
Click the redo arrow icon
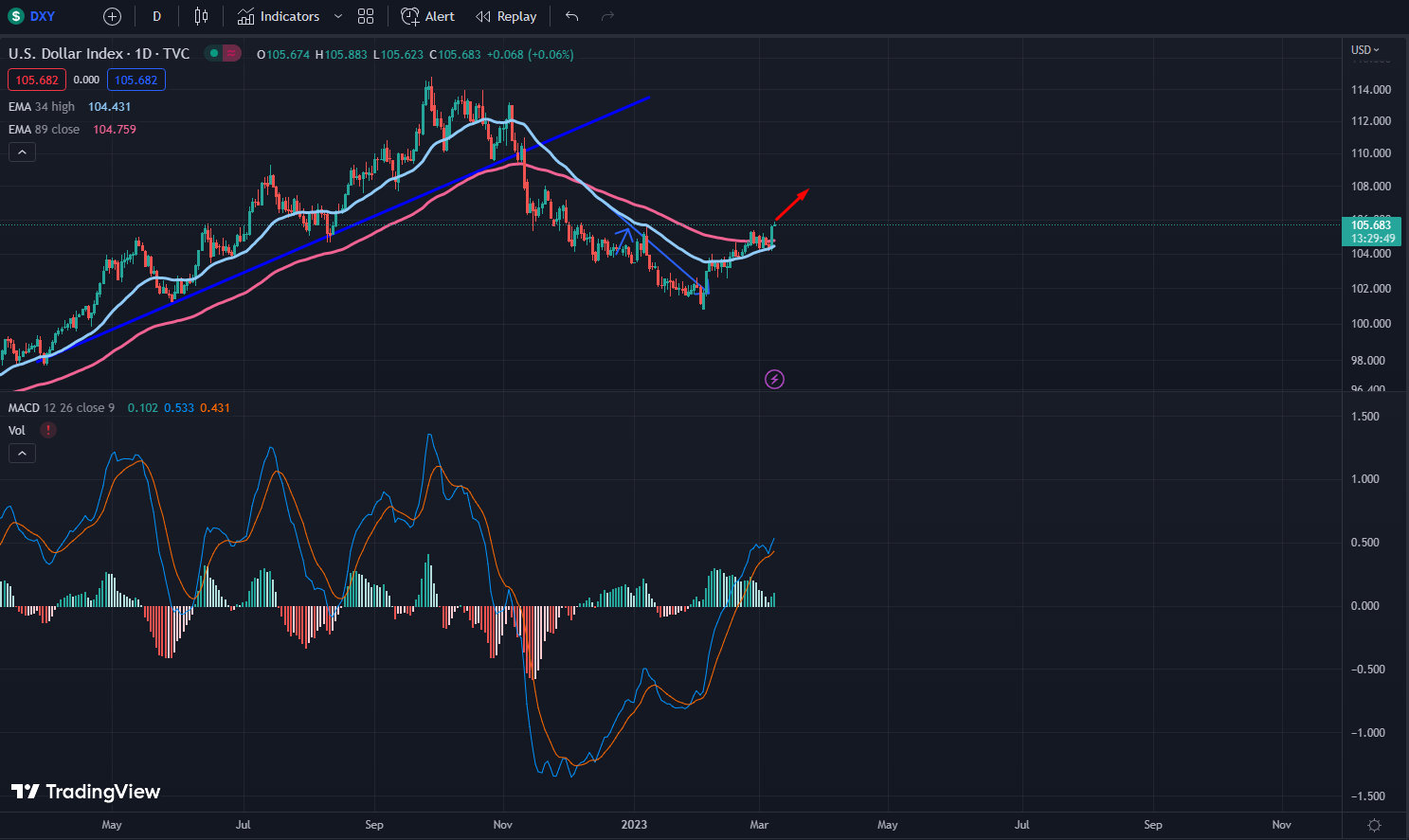(x=605, y=16)
